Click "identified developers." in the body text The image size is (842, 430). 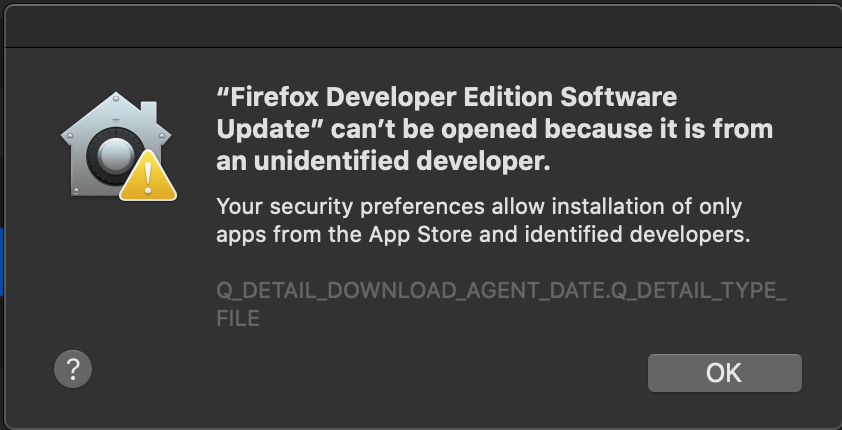coord(637,235)
